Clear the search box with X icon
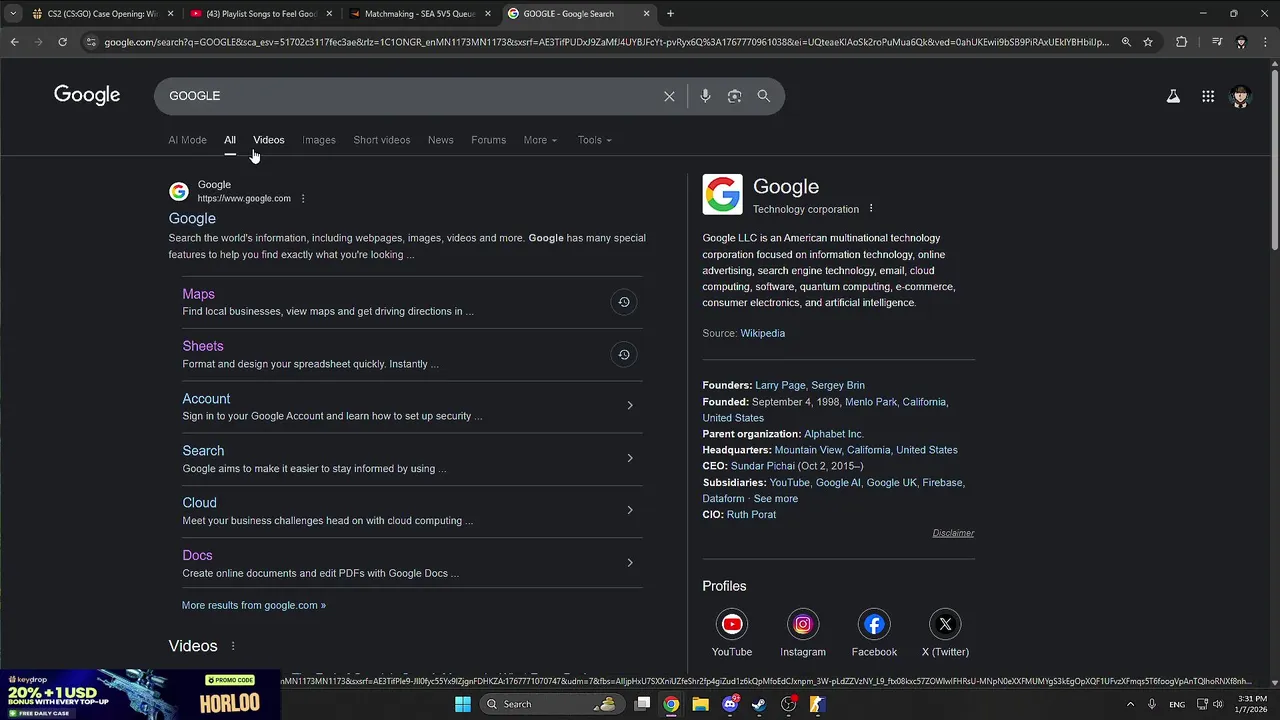 pyautogui.click(x=669, y=96)
